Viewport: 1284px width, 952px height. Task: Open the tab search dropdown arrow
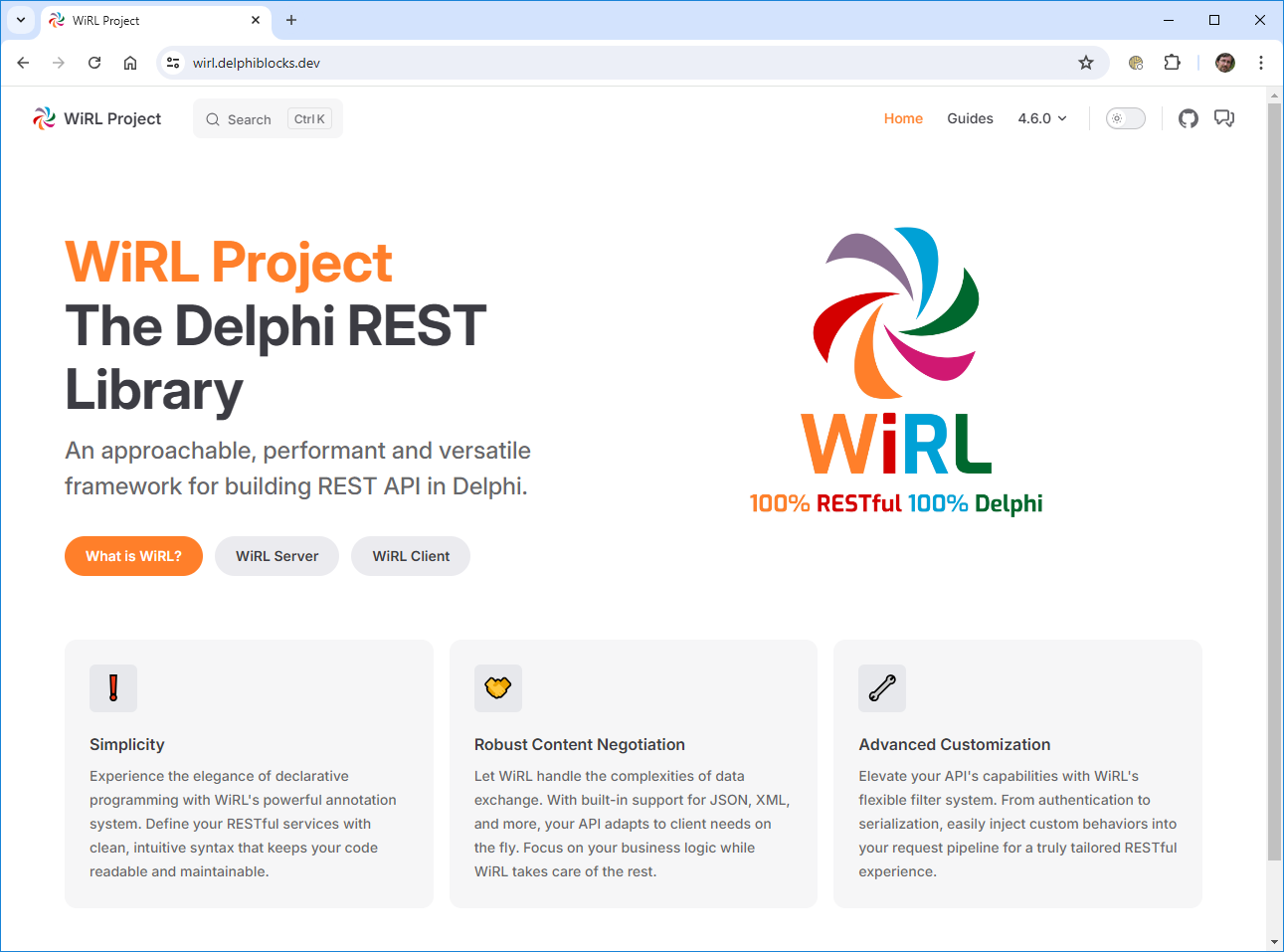point(20,20)
